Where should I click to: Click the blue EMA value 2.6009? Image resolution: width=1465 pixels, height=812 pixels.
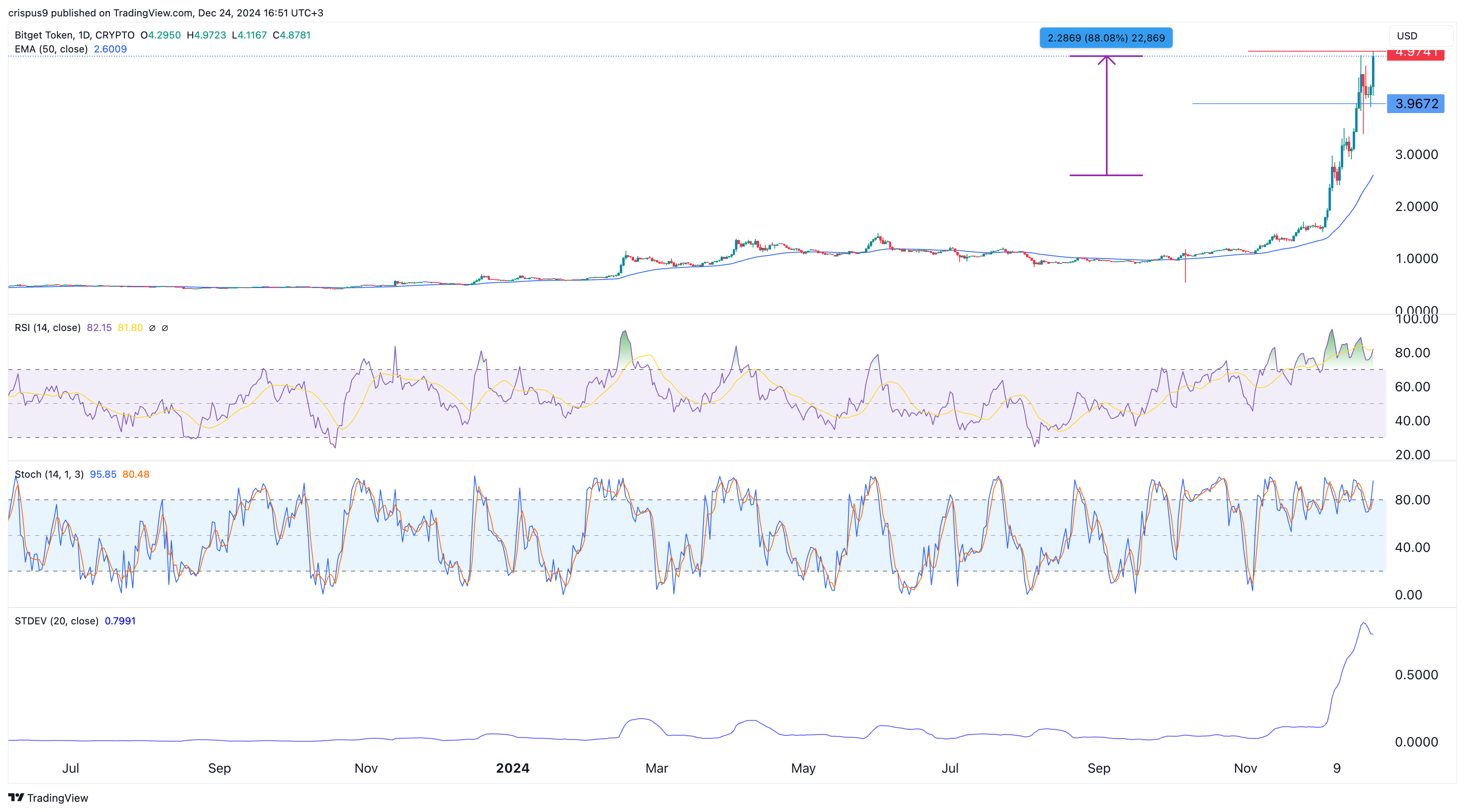[110, 50]
